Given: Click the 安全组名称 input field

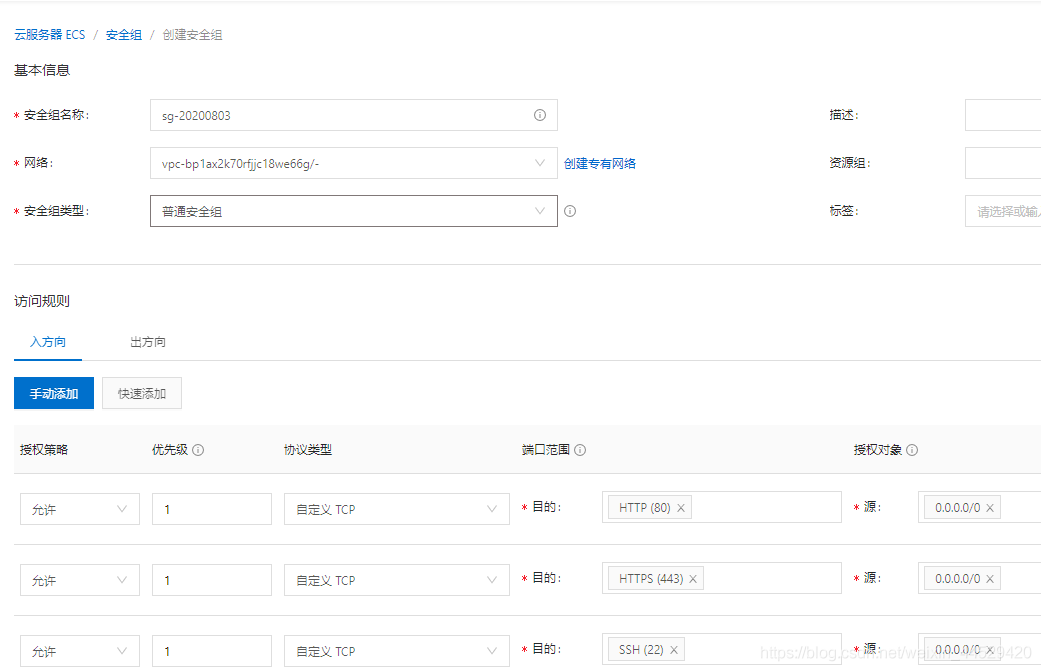Looking at the screenshot, I should (x=340, y=115).
